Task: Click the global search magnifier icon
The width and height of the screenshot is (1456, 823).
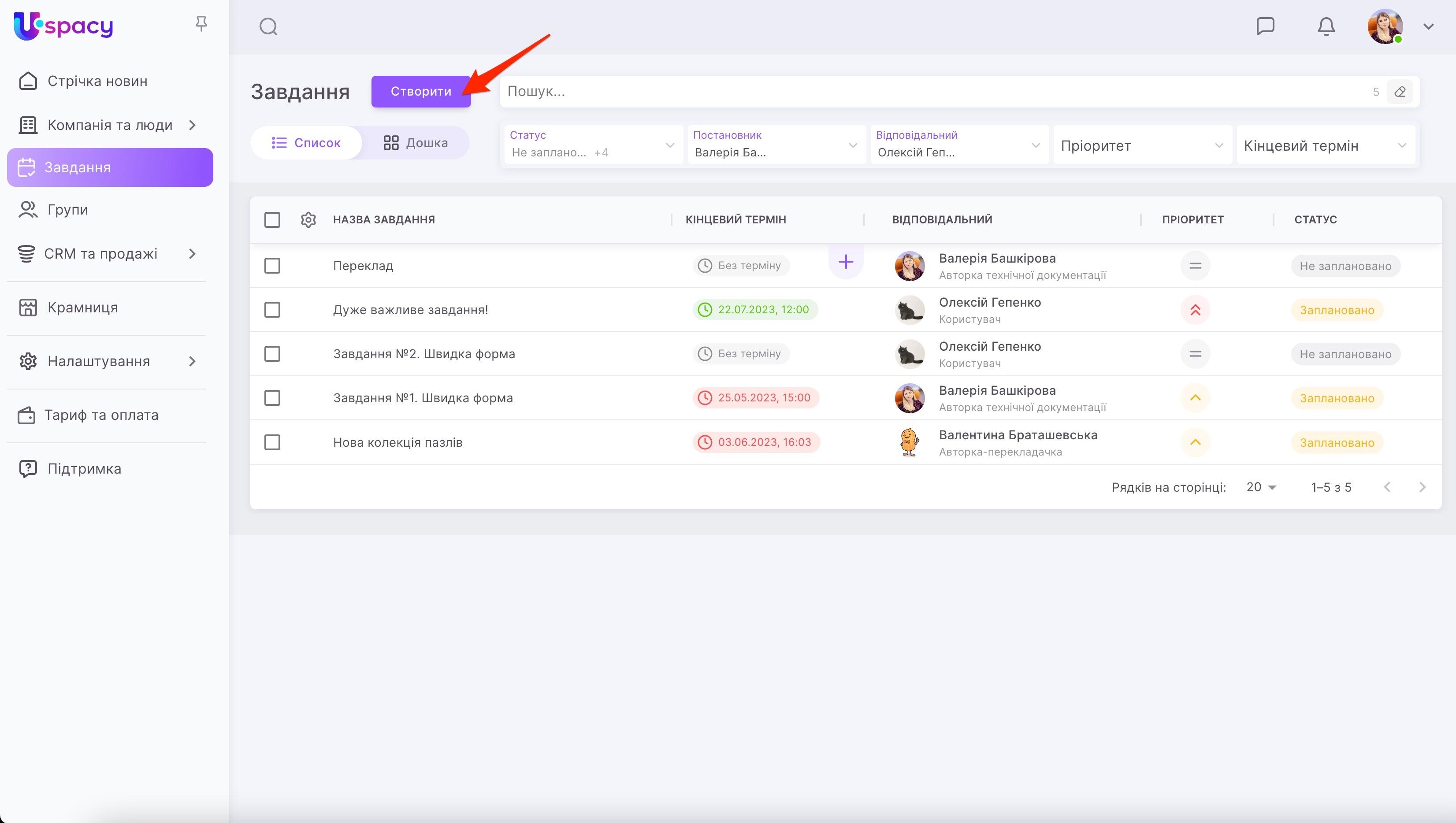Action: coord(268,26)
